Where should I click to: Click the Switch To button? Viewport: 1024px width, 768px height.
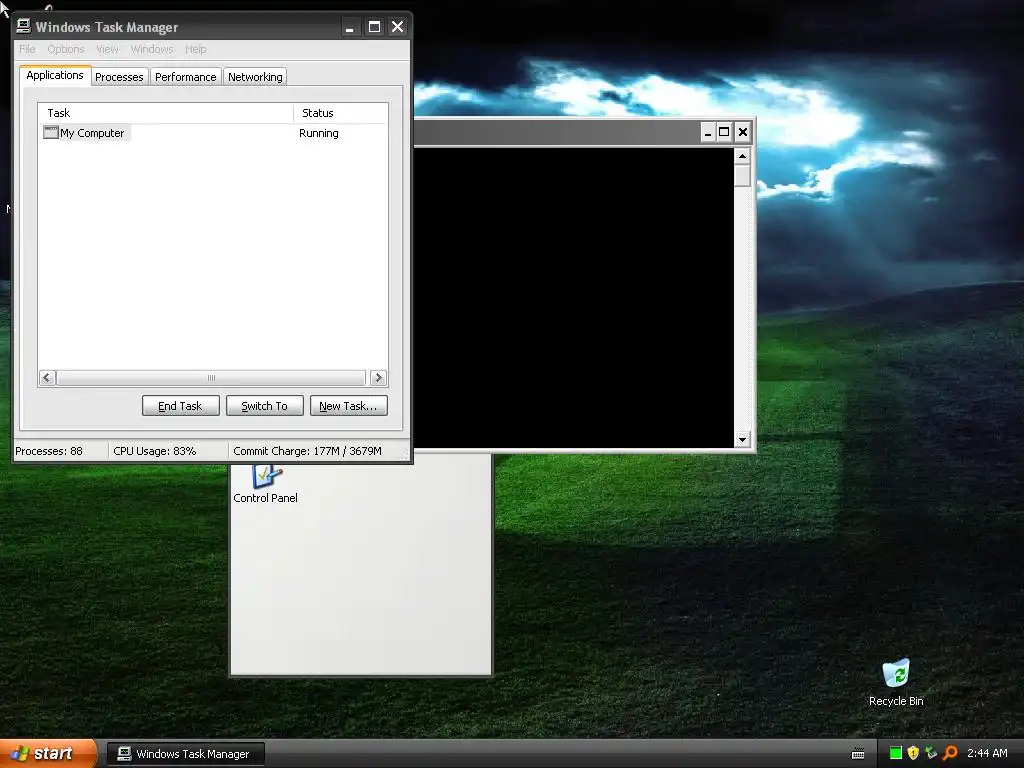click(x=264, y=406)
